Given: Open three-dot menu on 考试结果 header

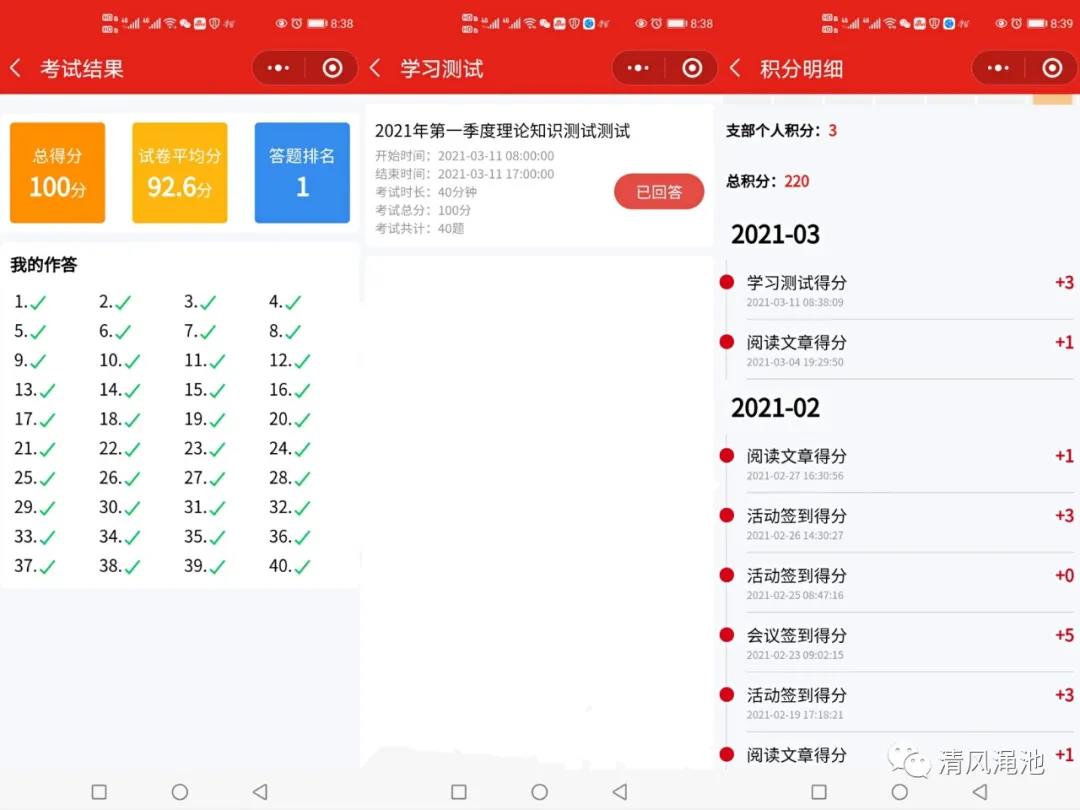Looking at the screenshot, I should point(279,68).
